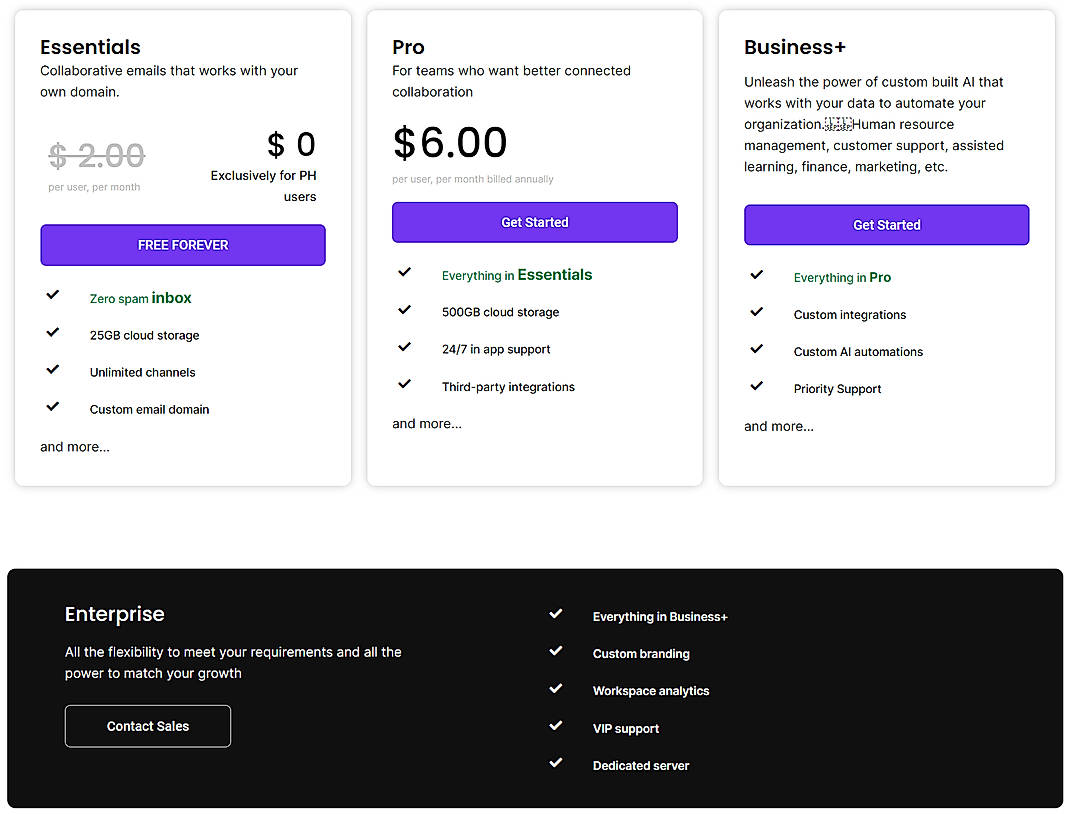Image resolution: width=1070 pixels, height=814 pixels.
Task: Click the Contact Sales button
Action: click(x=147, y=726)
